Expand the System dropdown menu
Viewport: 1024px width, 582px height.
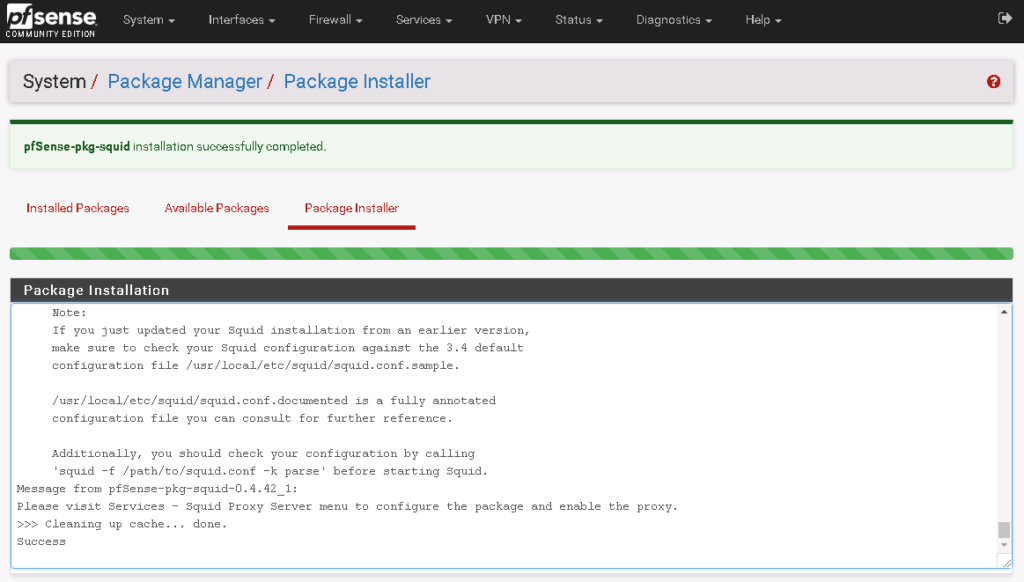tap(148, 20)
